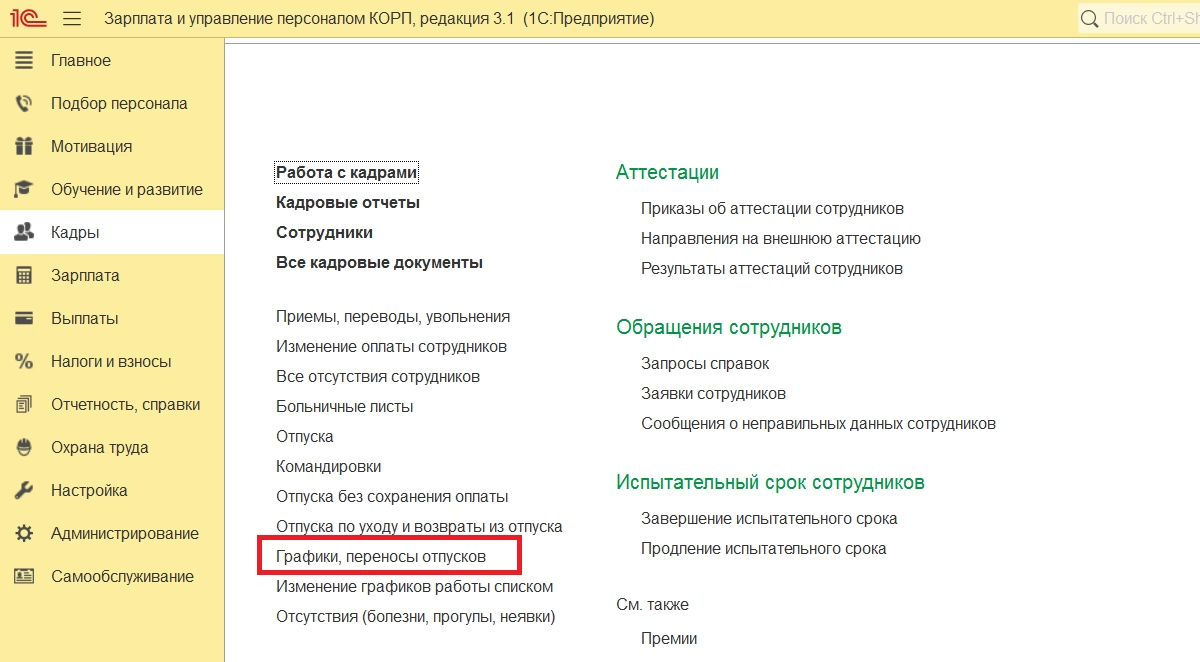Open Приказы об аттестации сотрудников
The width and height of the screenshot is (1200, 662).
tap(772, 209)
